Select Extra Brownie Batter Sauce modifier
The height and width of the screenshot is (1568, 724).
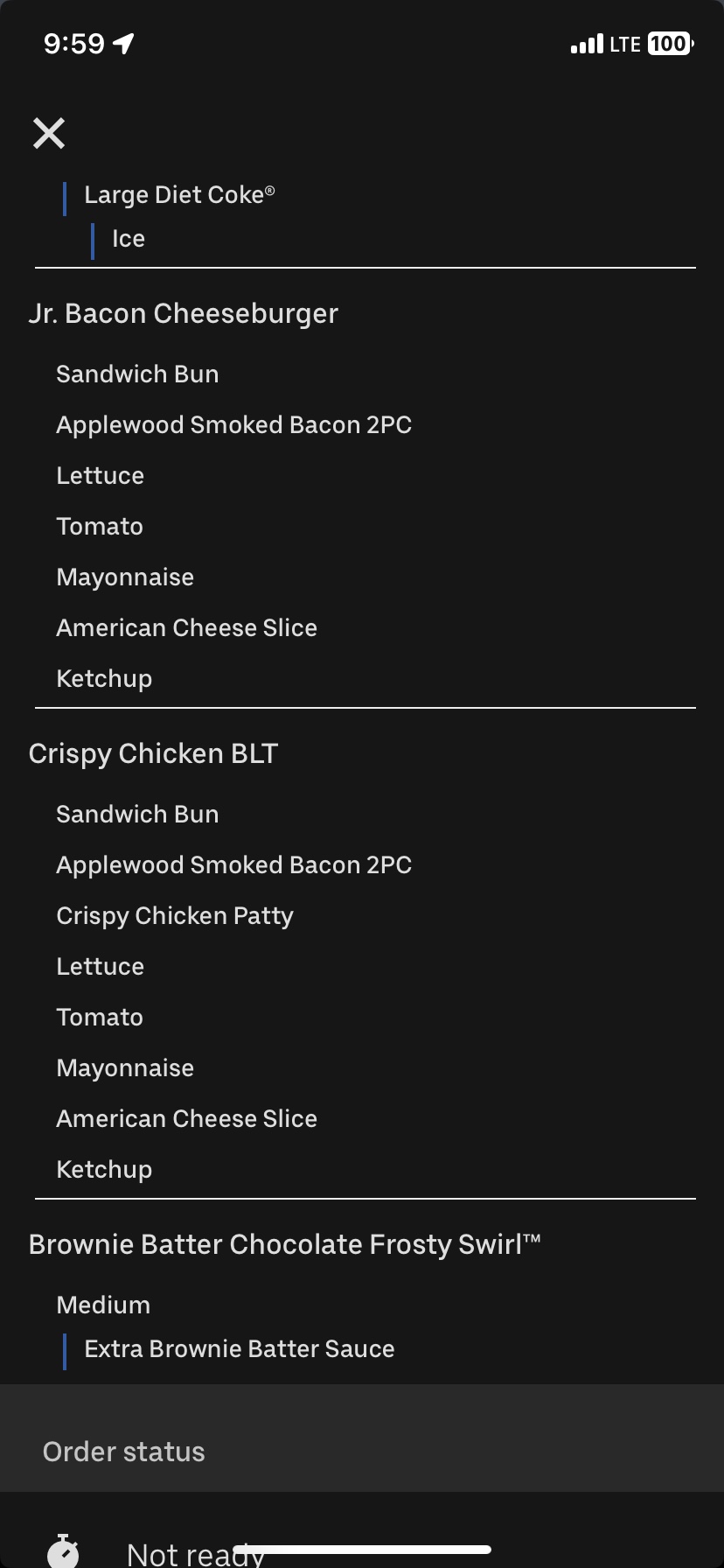click(239, 1348)
